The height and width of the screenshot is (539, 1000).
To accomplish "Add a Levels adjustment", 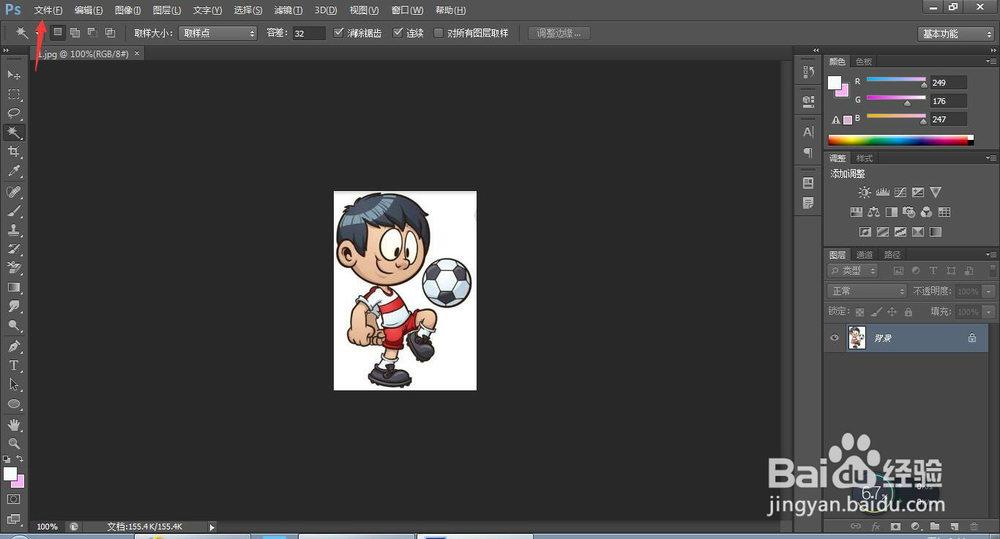I will (x=883, y=192).
